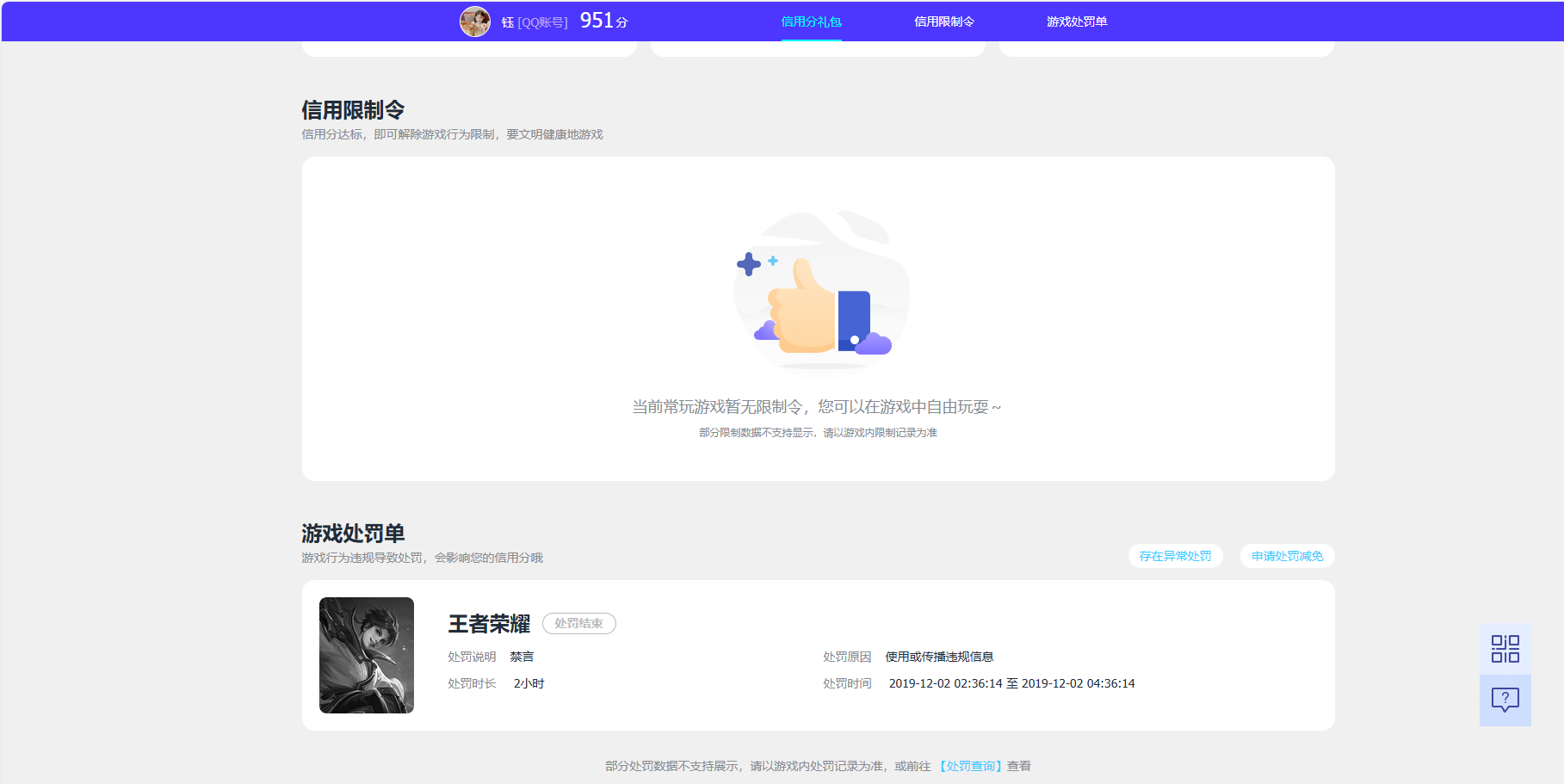The image size is (1564, 784).
Task: Click the 使用或传播违规信息 reason text
Action: pyautogui.click(x=939, y=657)
